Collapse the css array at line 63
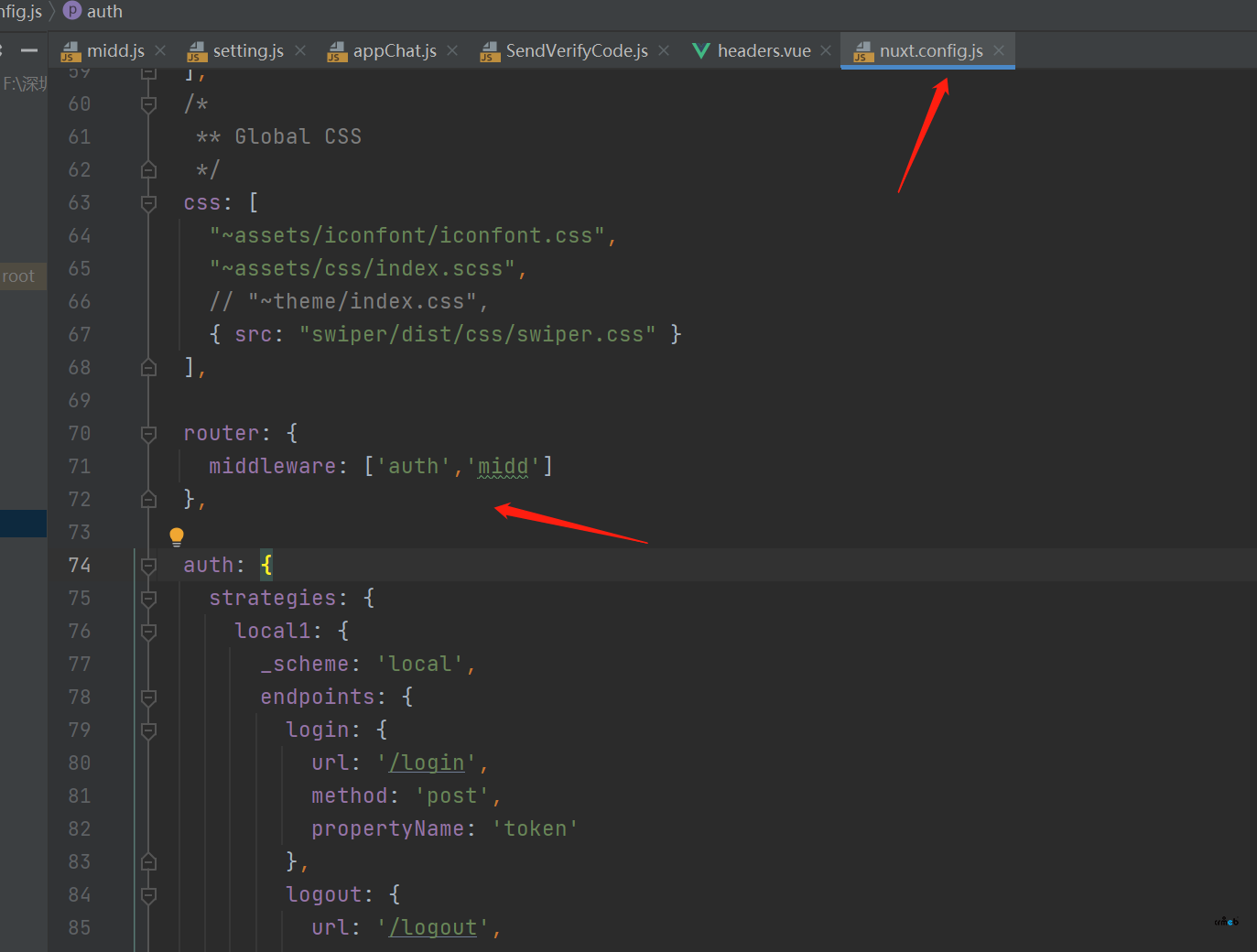 point(148,203)
